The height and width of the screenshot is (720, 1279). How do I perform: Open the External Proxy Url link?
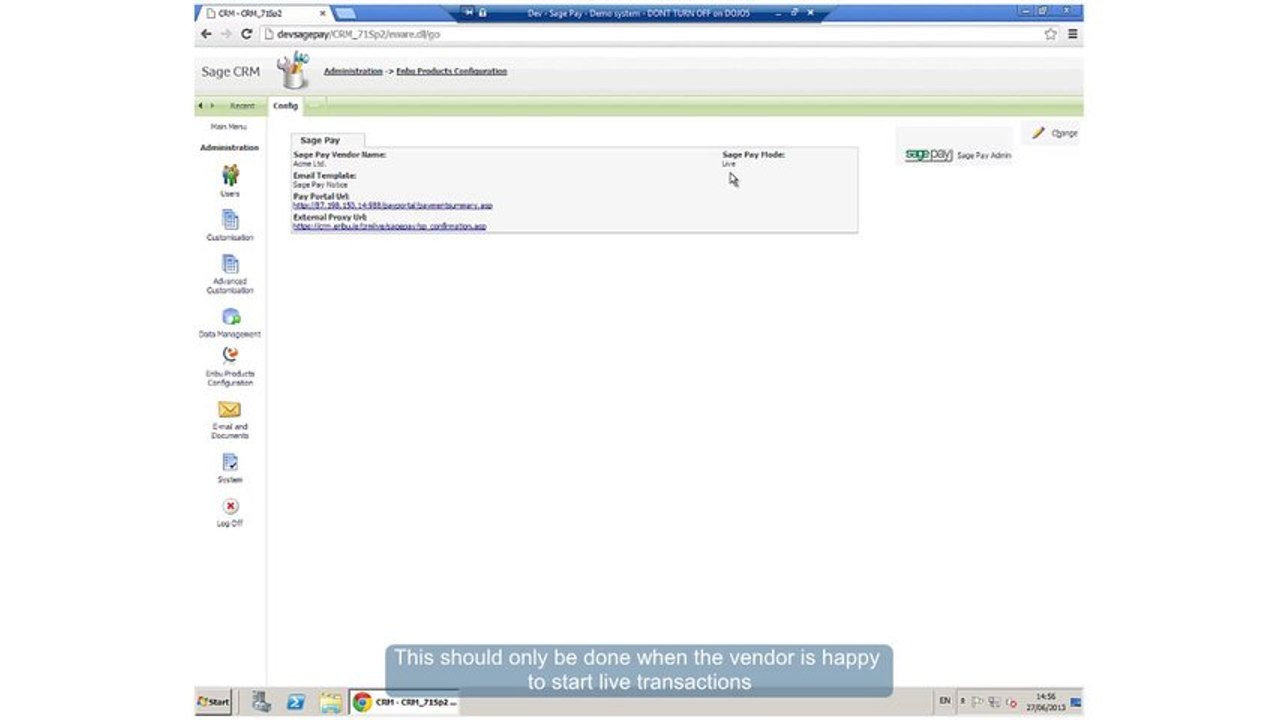point(389,226)
